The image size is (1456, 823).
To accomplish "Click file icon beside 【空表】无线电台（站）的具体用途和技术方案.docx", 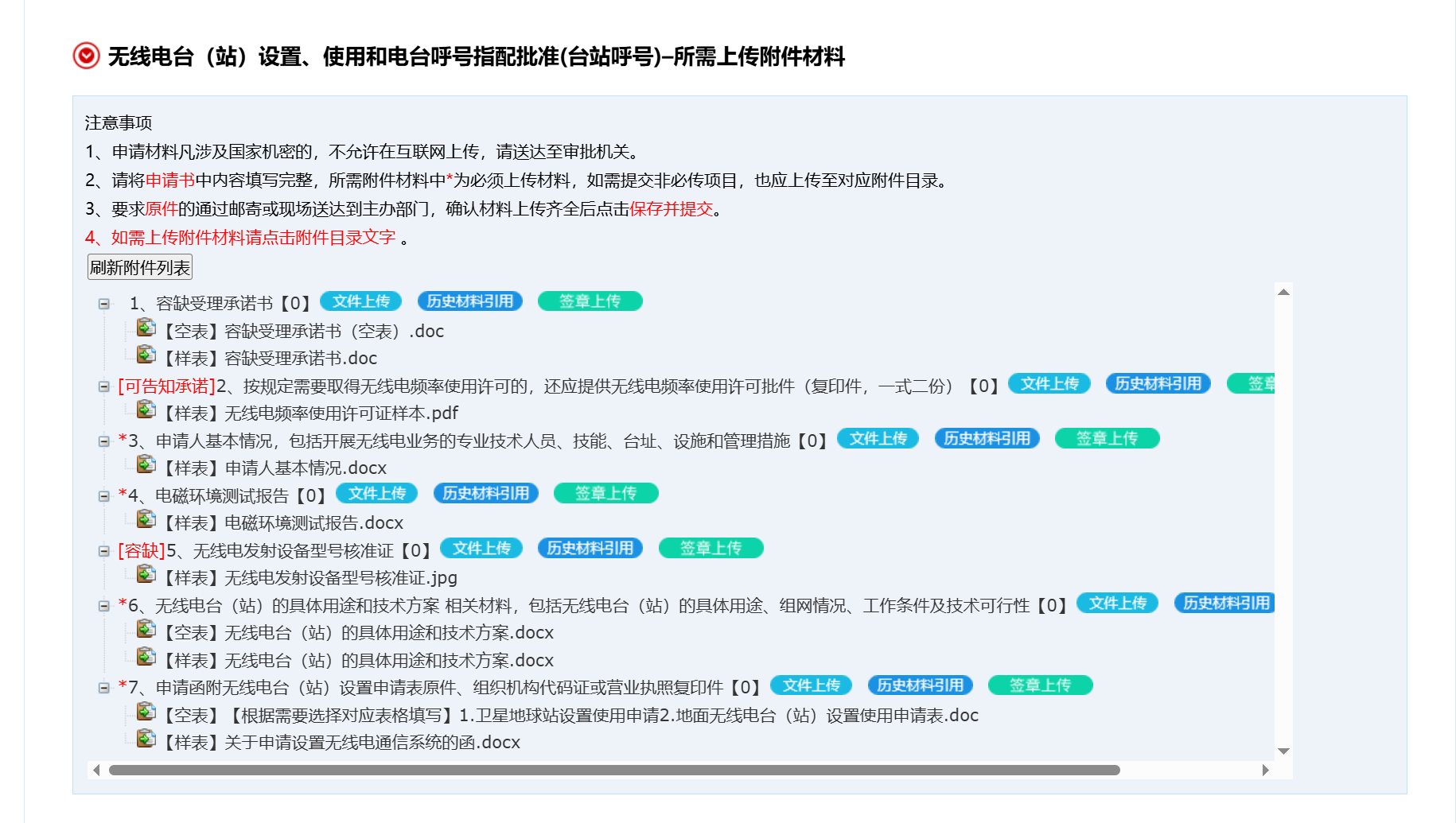I will click(x=146, y=629).
